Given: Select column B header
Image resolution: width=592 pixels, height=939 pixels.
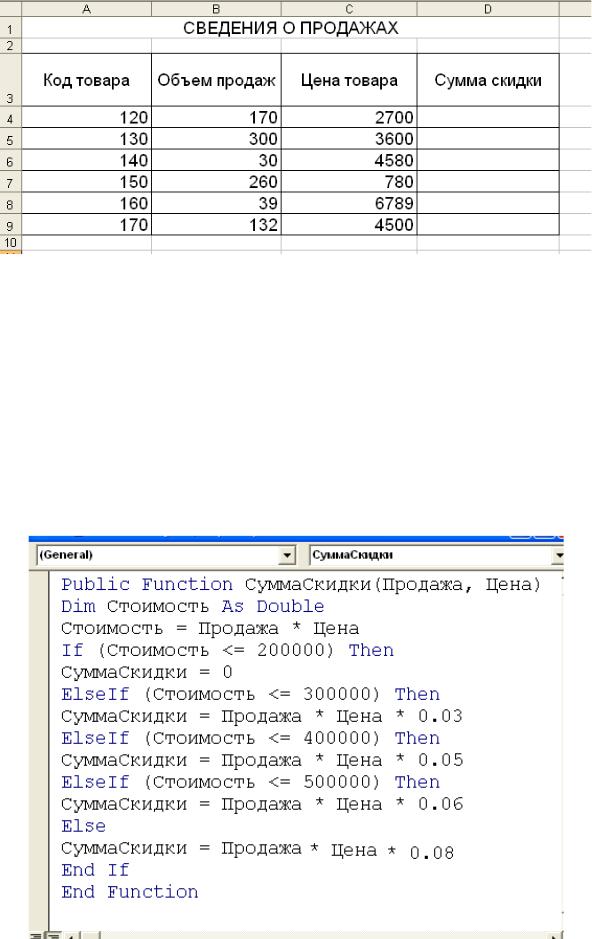Looking at the screenshot, I should tap(216, 8).
